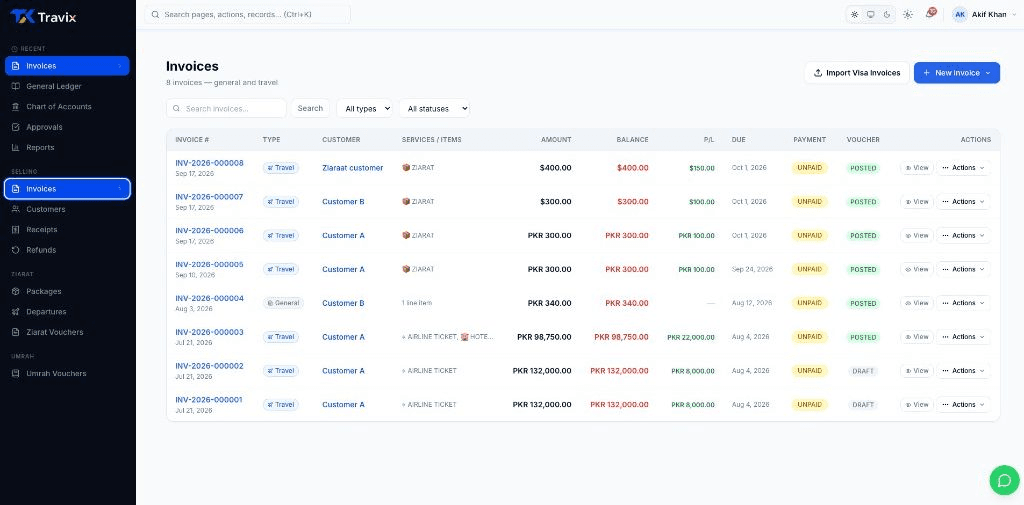This screenshot has width=1024, height=505.
Task: View invoice INV-2026-000003
Action: click(x=917, y=337)
